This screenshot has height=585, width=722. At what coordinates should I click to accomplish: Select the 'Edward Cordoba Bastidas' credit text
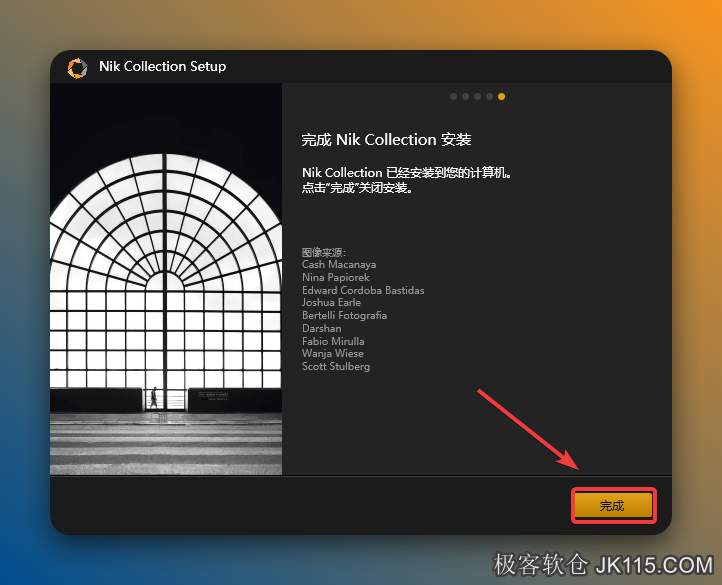tap(363, 290)
